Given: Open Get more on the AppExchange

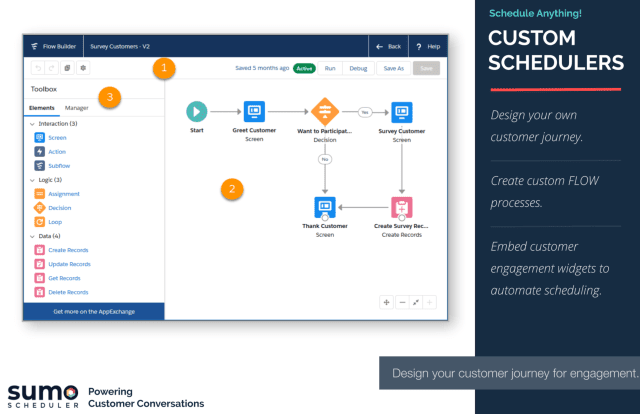Looking at the screenshot, I should click(x=93, y=311).
